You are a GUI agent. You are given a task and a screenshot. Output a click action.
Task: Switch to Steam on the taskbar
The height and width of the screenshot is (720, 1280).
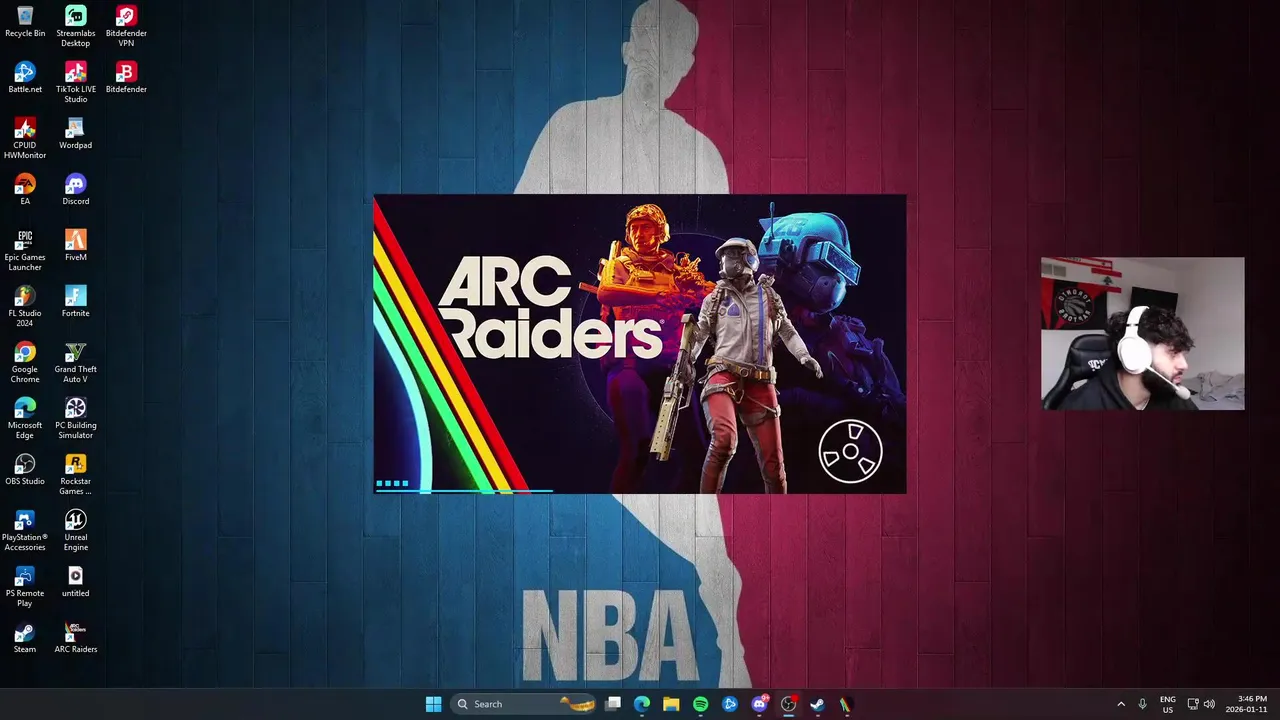pos(817,704)
